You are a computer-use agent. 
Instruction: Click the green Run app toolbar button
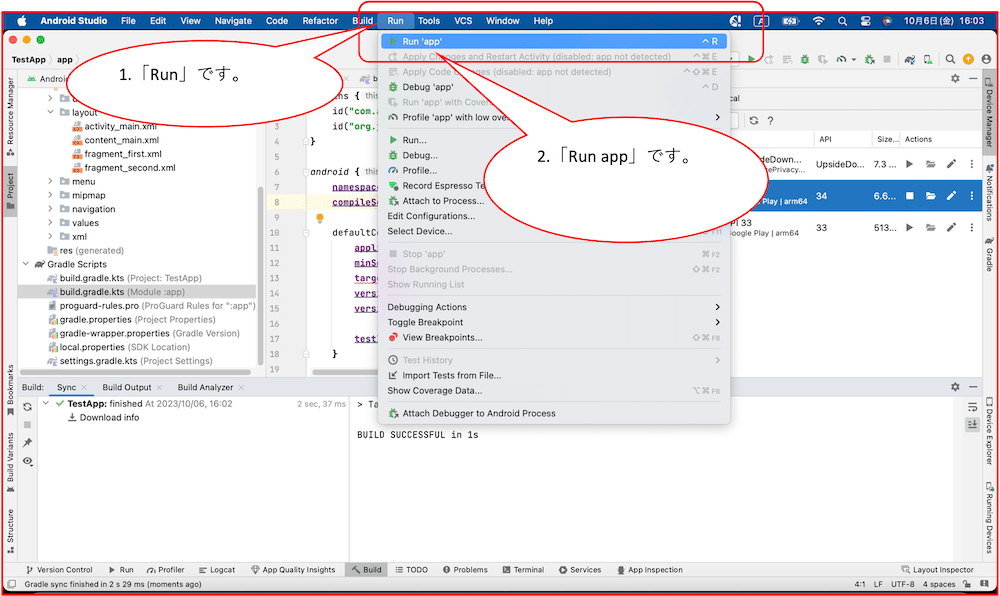751,59
